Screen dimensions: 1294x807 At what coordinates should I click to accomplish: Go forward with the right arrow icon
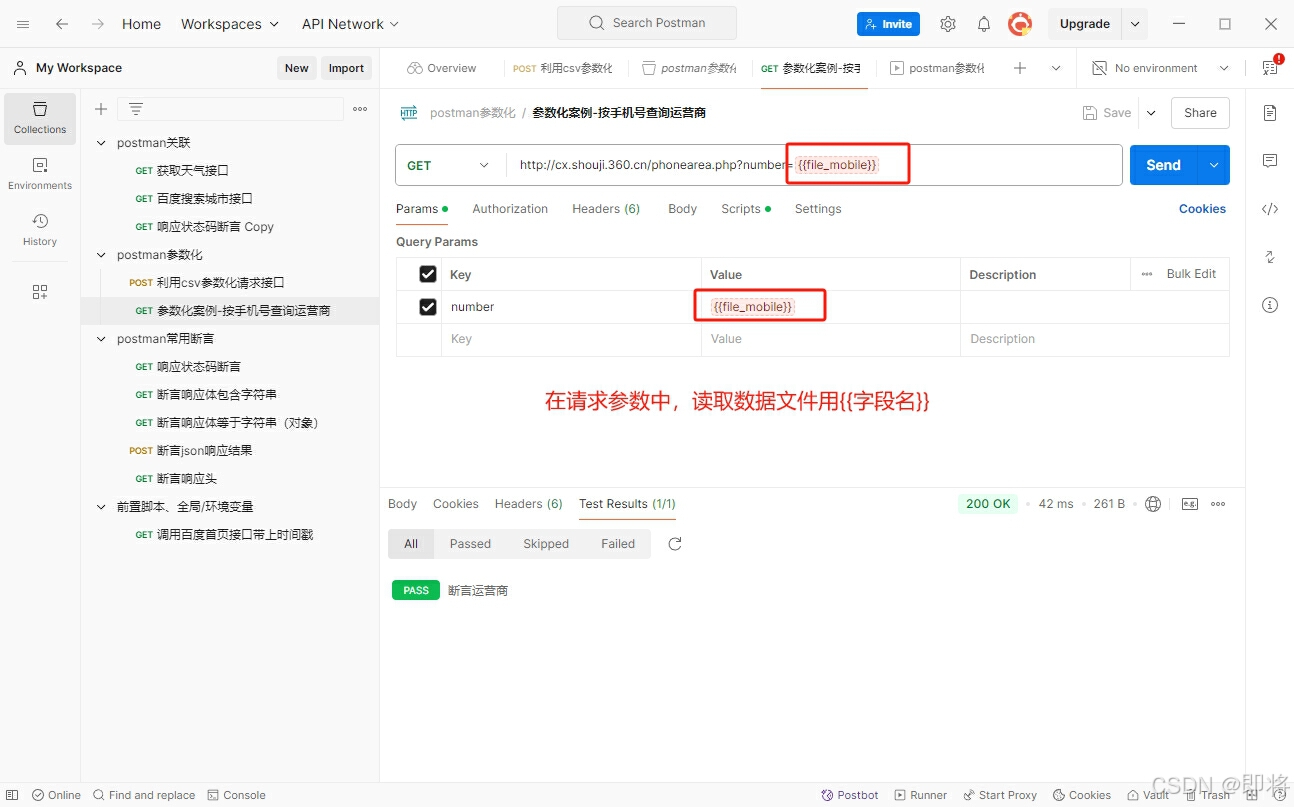[98, 24]
